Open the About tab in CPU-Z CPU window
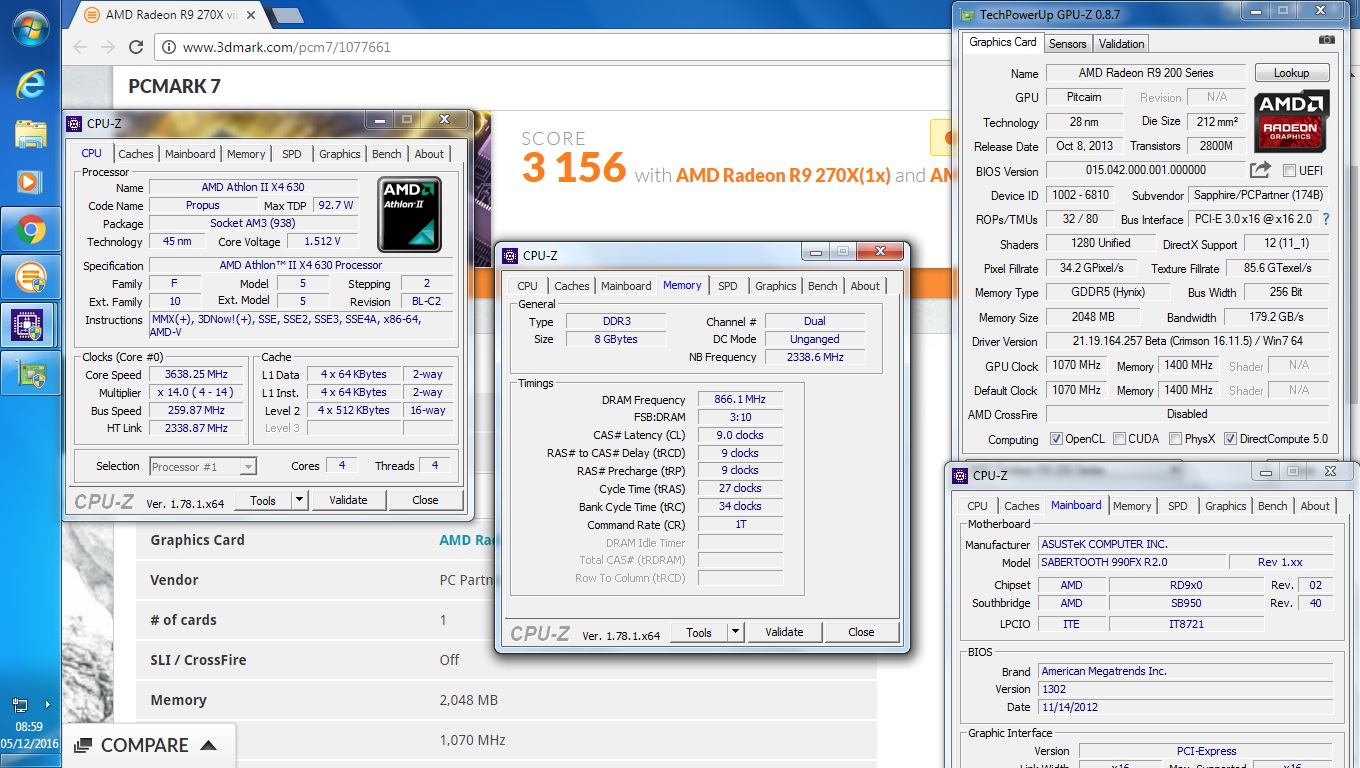Screen dimensions: 1360x768 pos(429,154)
